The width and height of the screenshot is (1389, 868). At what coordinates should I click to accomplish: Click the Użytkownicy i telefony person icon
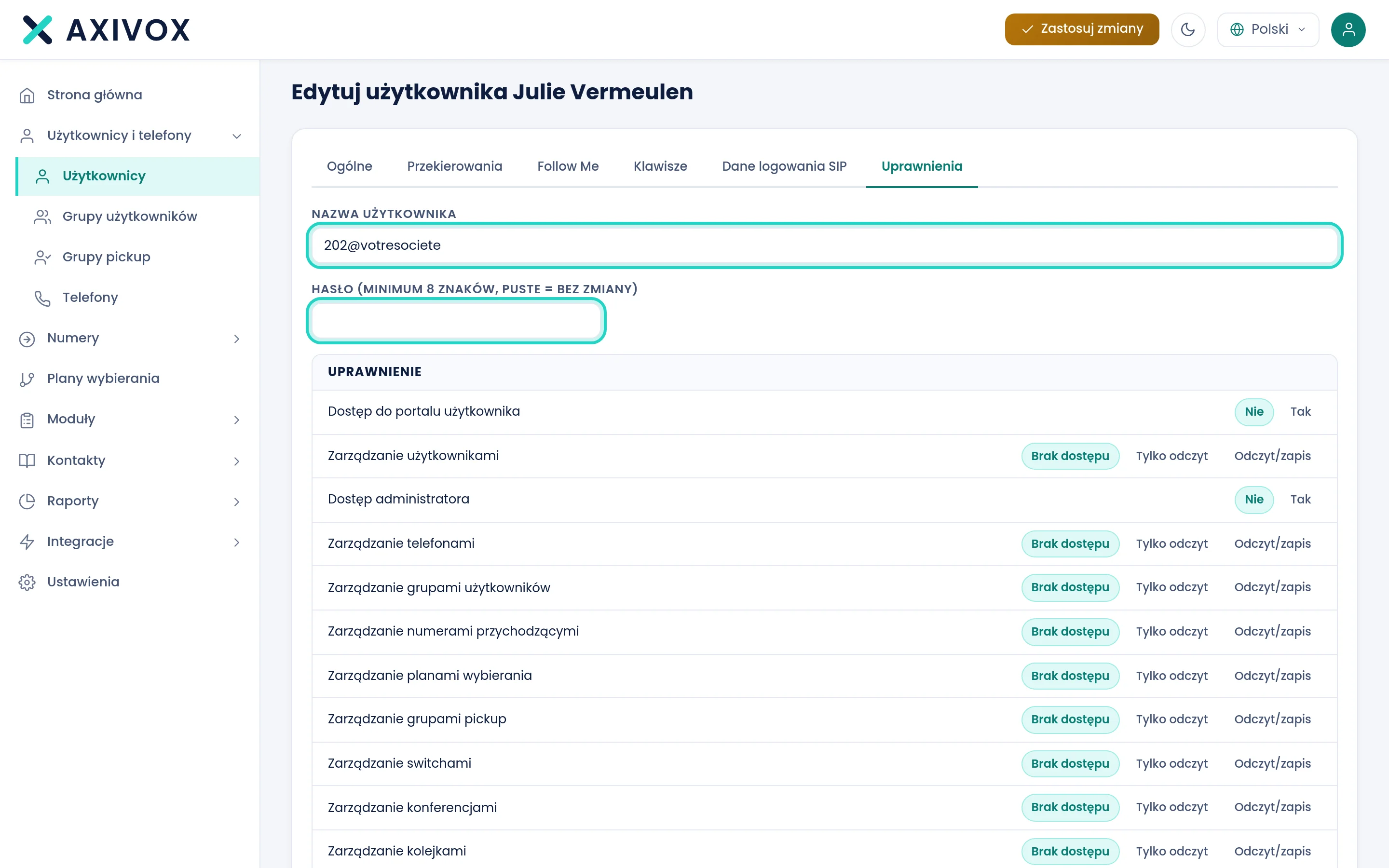coord(27,136)
